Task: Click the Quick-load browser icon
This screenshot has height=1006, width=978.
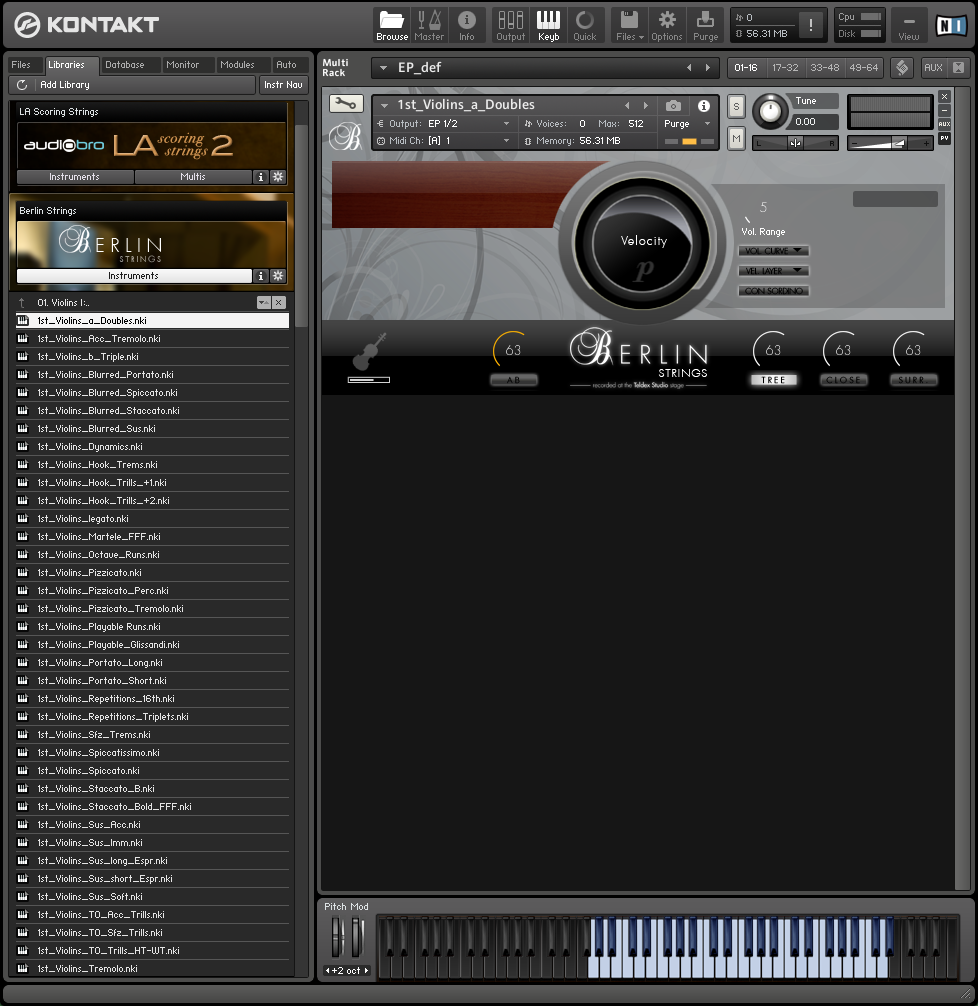Action: point(585,26)
